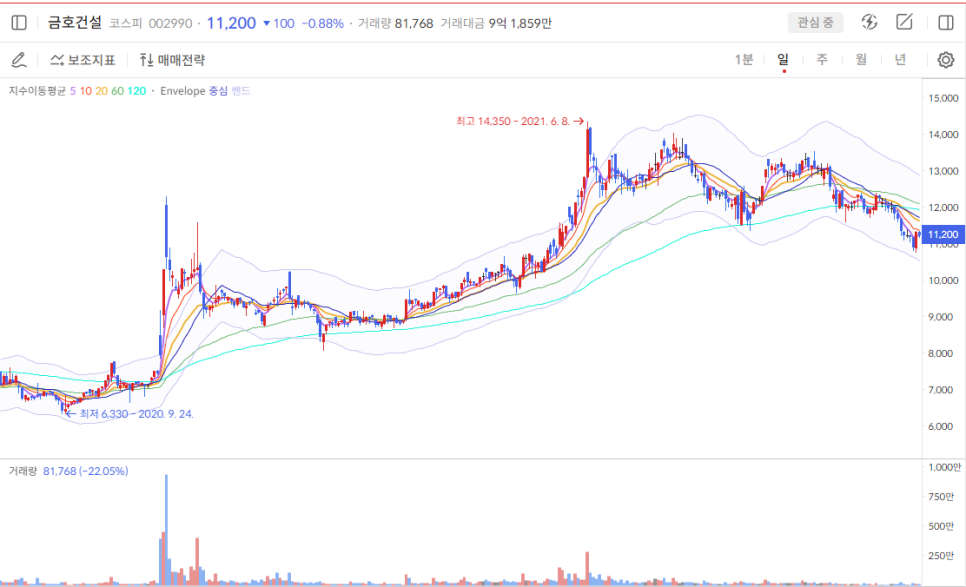The width and height of the screenshot is (966, 587).
Task: Select the 10-period moving average label
Action: click(86, 91)
